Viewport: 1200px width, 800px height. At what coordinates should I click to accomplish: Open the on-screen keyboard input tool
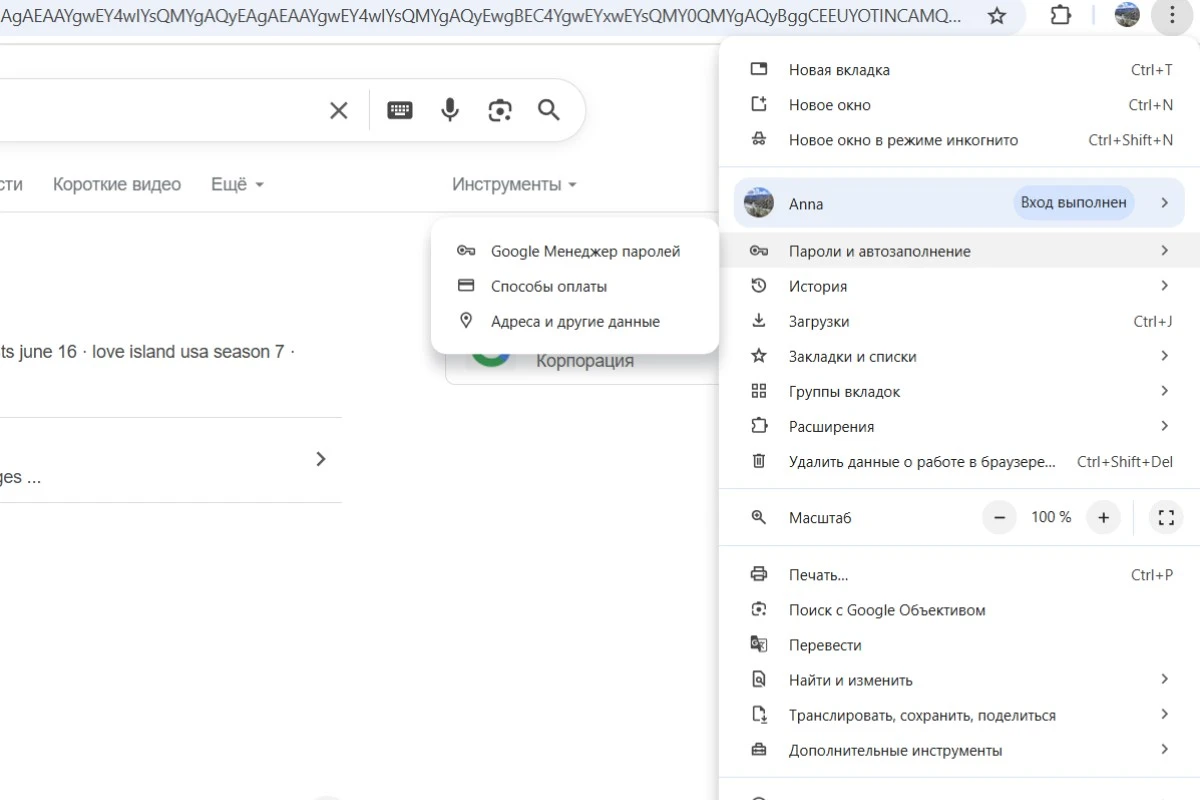coord(400,110)
